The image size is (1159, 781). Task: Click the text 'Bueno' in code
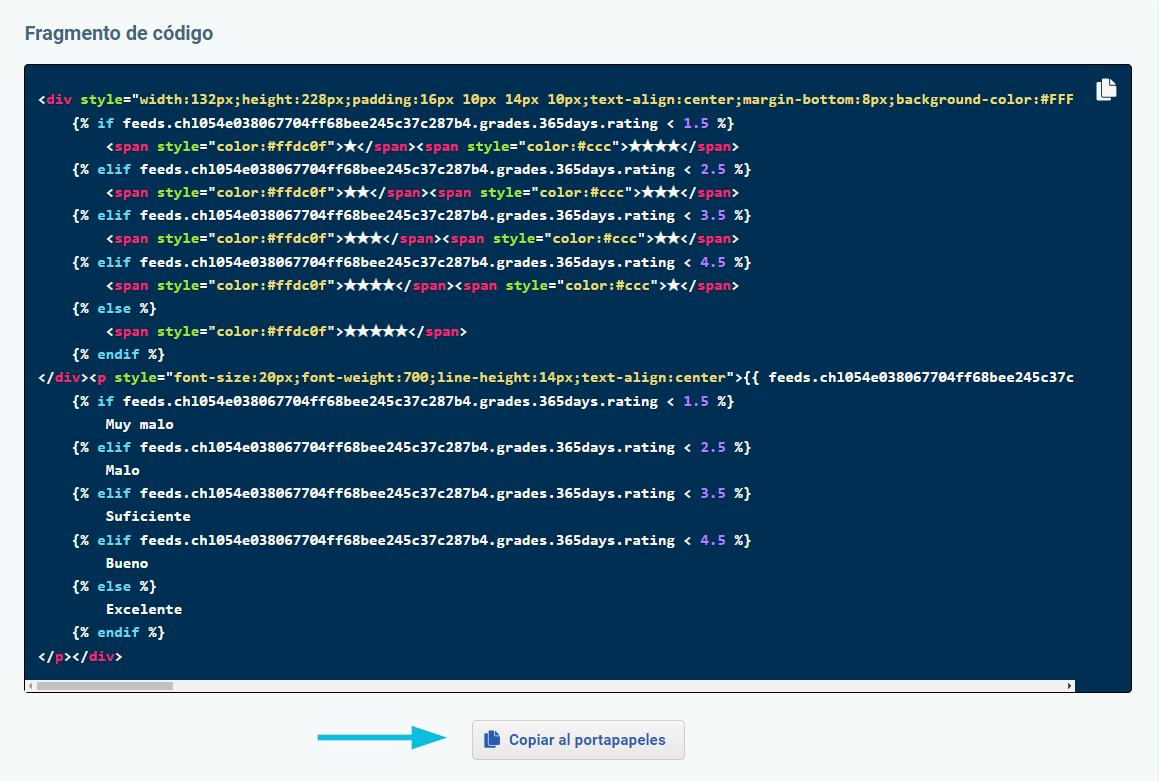pyautogui.click(x=126, y=563)
